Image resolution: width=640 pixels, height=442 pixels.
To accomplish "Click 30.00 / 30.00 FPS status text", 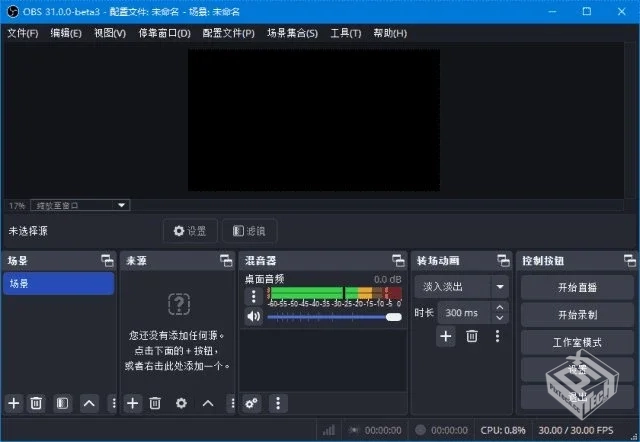I will pos(576,430).
